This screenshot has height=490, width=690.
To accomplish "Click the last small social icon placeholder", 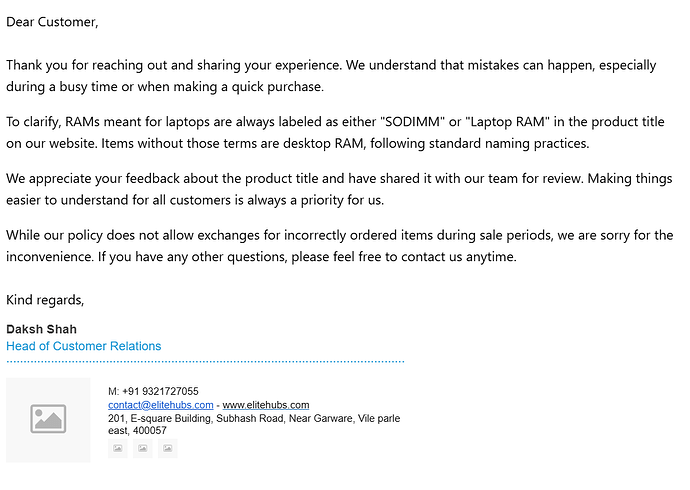I will coord(168,448).
